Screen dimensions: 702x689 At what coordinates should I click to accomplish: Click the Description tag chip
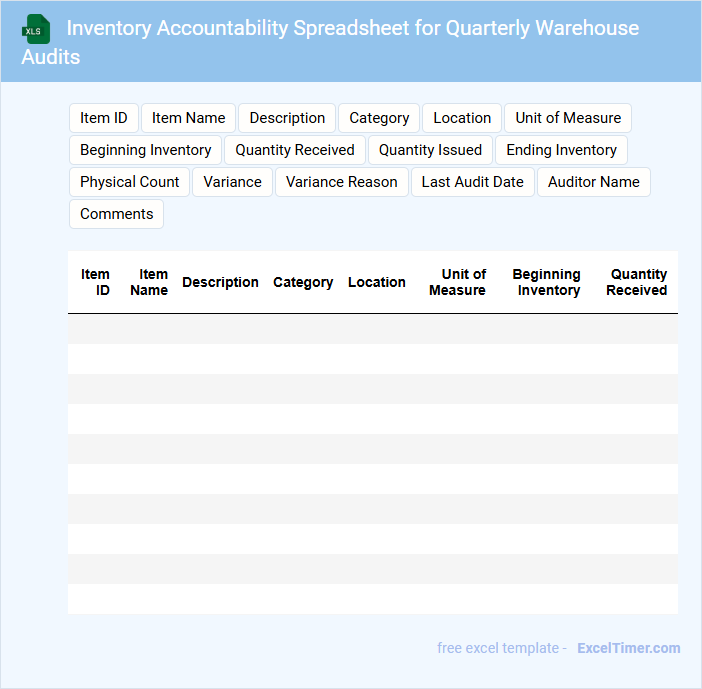pos(287,118)
